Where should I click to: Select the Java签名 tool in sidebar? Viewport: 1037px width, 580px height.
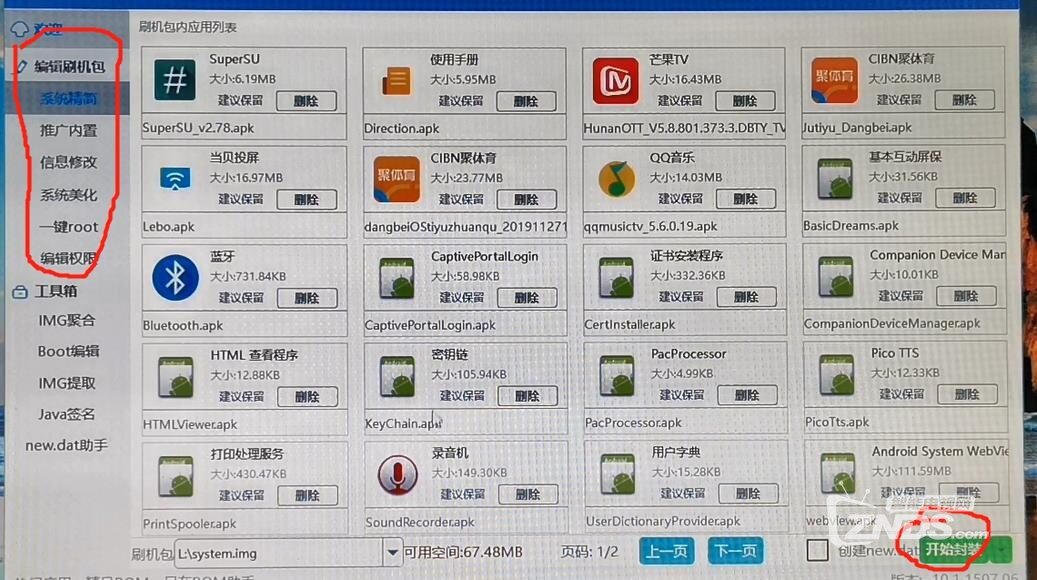point(67,414)
